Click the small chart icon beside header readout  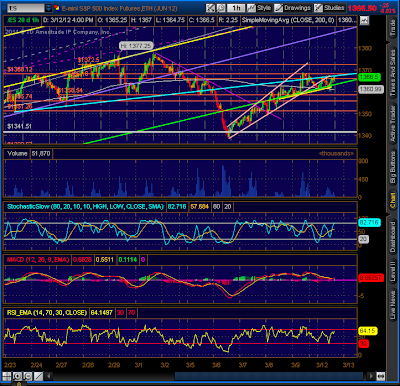point(364,20)
